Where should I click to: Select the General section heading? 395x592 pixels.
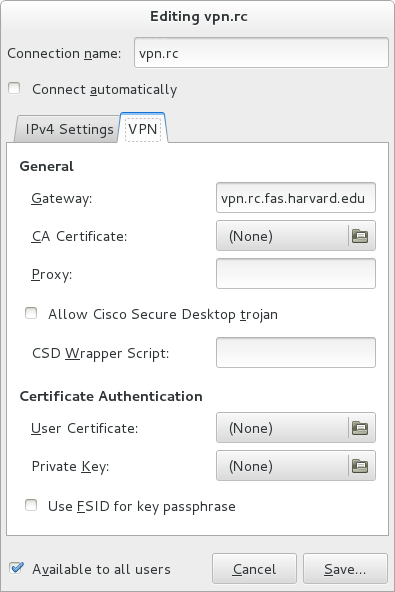(46, 166)
